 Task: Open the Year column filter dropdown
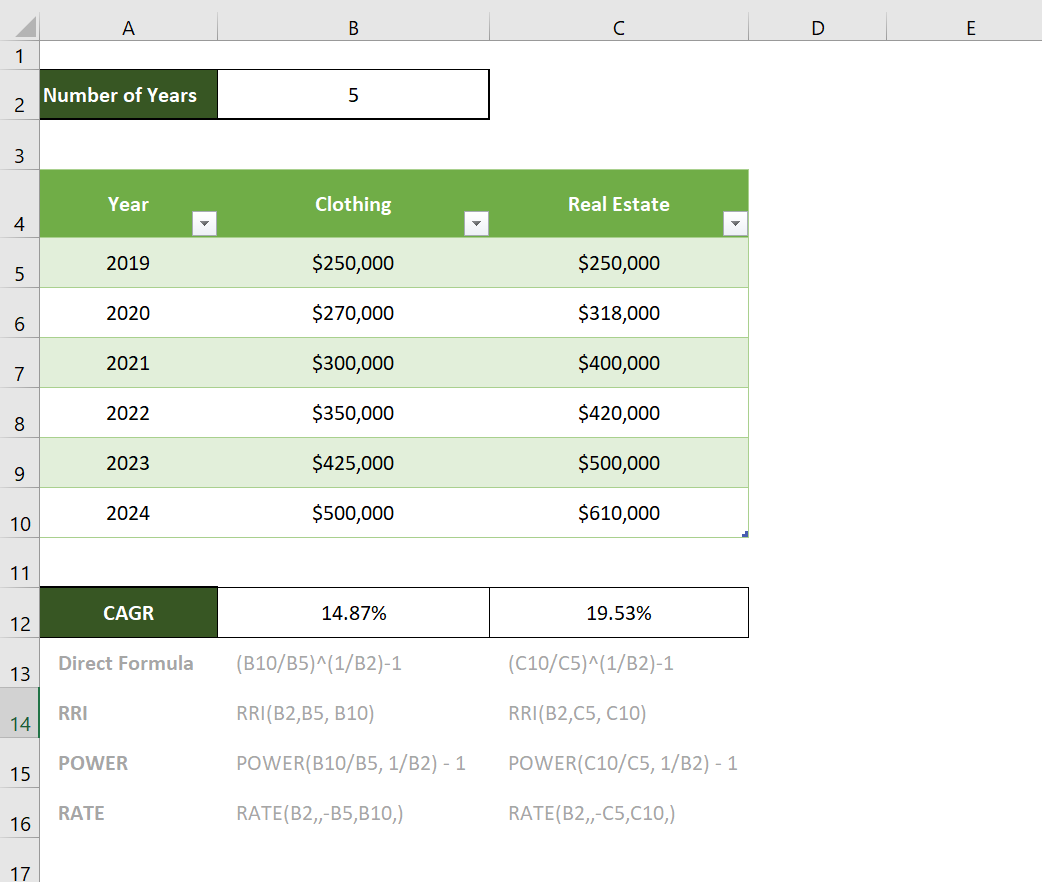(x=204, y=223)
